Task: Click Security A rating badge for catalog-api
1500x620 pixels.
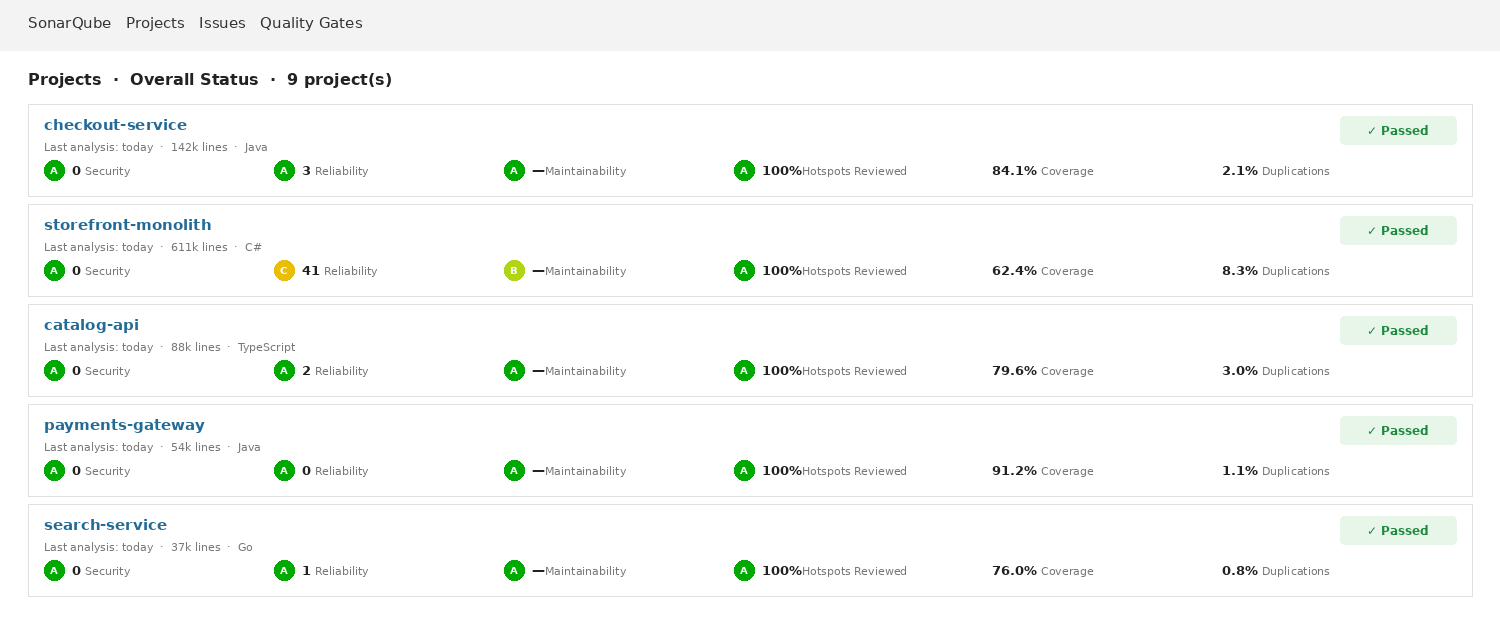Action: [54, 371]
